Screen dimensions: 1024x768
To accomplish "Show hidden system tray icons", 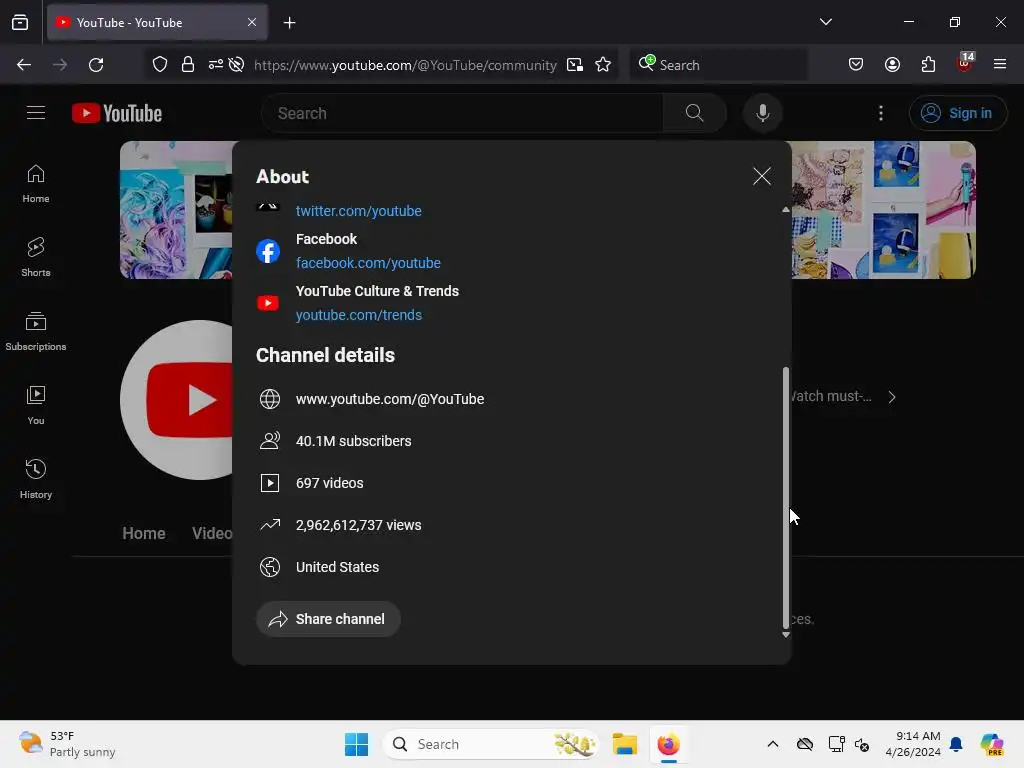I will (x=773, y=744).
